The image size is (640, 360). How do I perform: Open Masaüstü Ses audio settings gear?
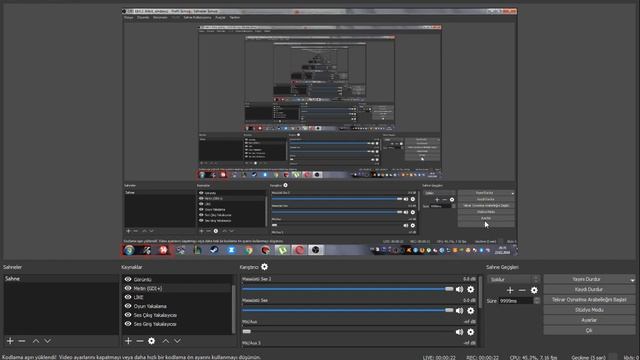(x=471, y=311)
